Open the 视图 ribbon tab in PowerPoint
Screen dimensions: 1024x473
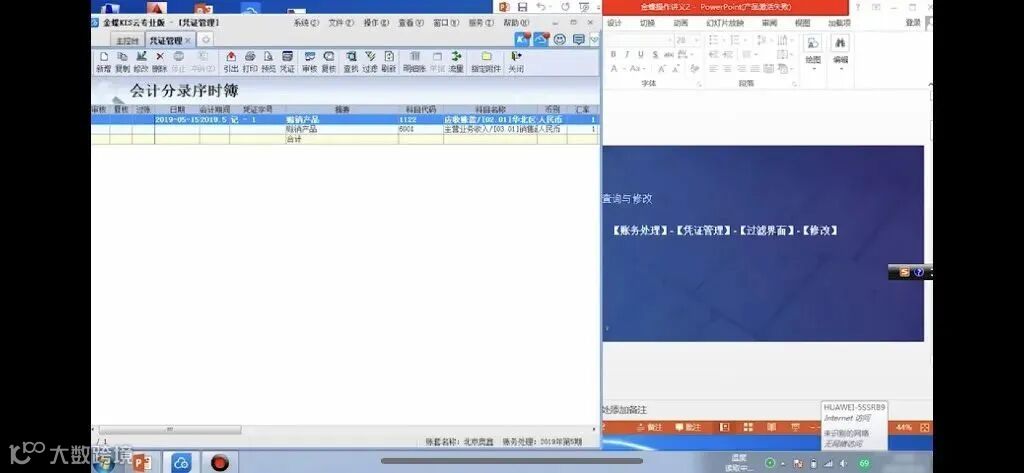[x=803, y=23]
